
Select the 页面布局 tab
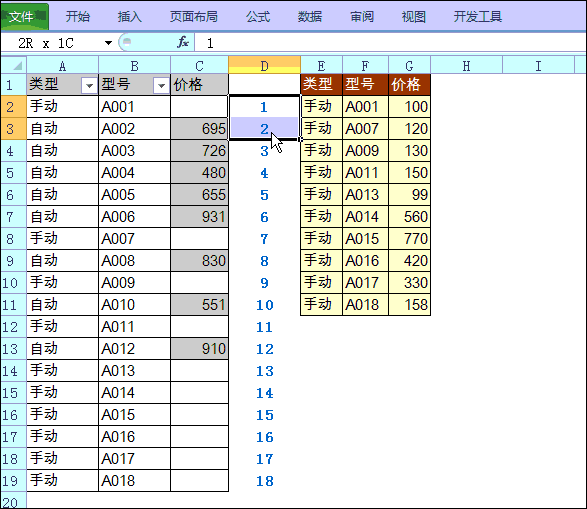click(x=194, y=16)
